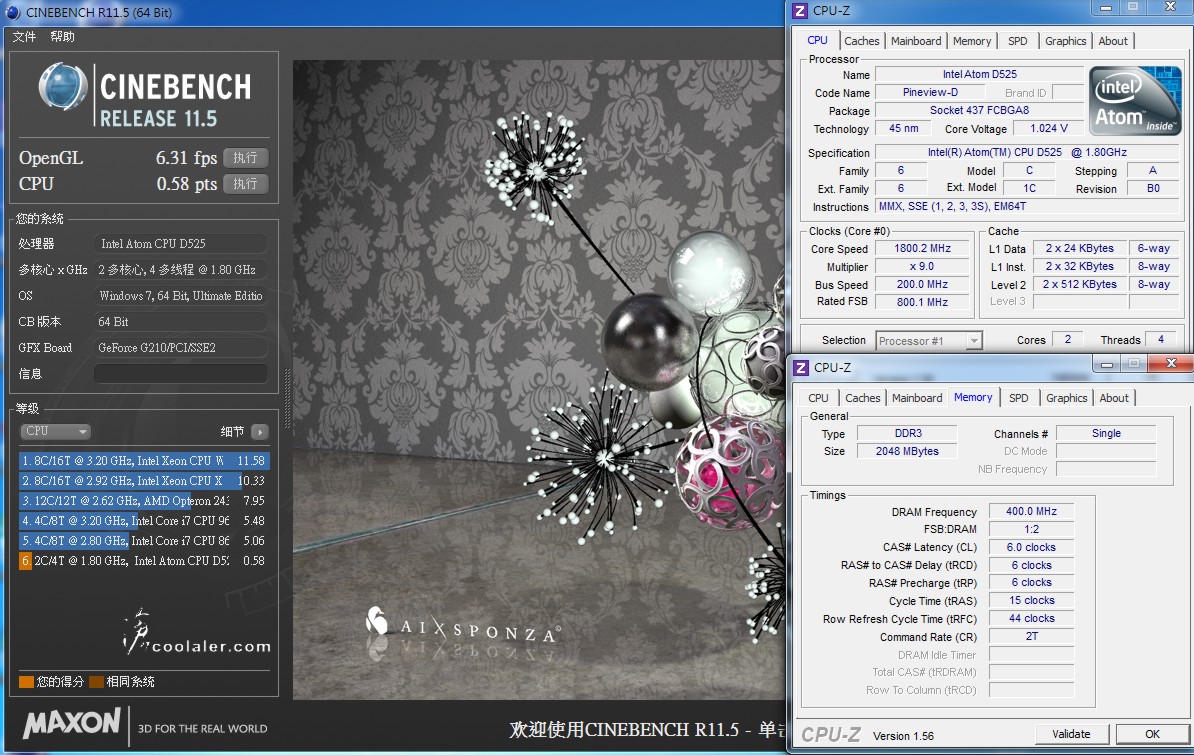Click the rendered scene image
The image size is (1194, 755).
tap(539, 379)
